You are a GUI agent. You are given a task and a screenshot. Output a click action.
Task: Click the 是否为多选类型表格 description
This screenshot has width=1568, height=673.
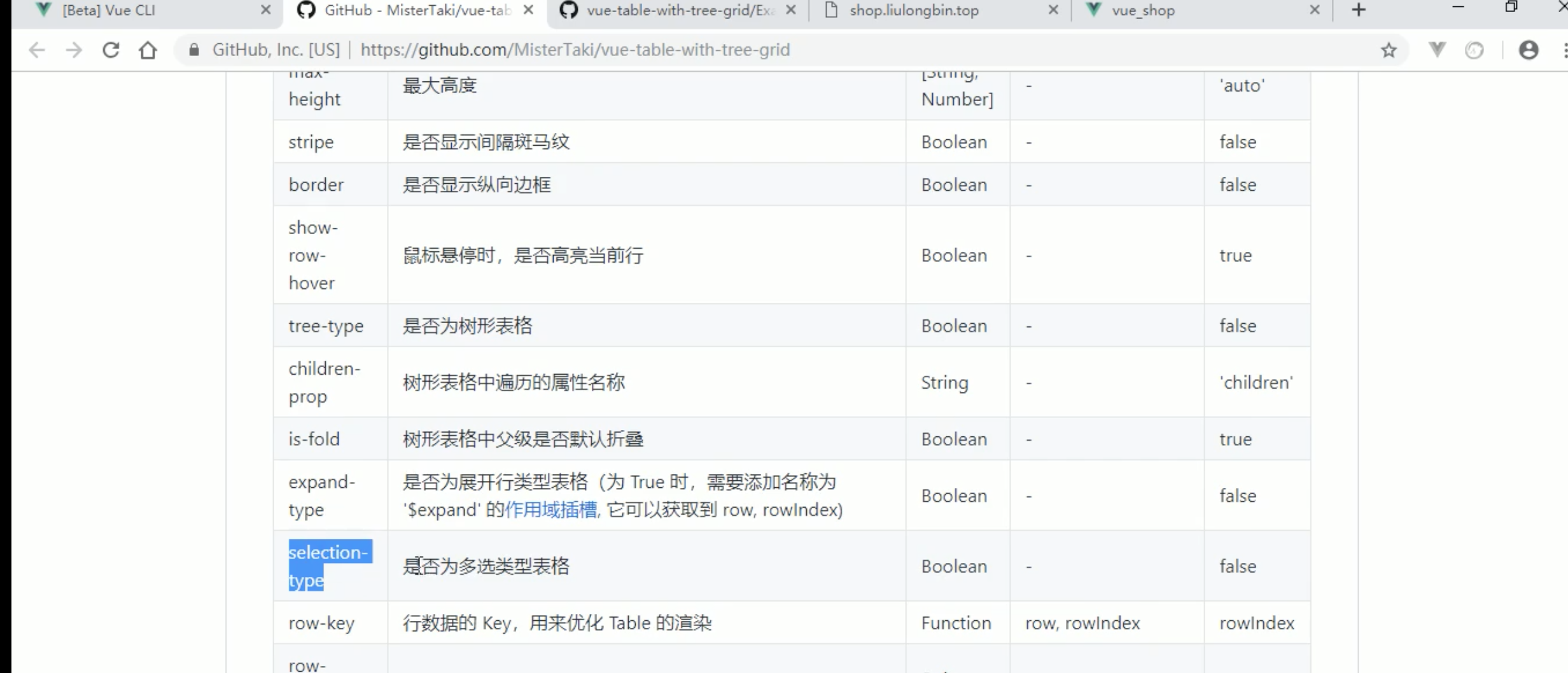click(x=486, y=566)
